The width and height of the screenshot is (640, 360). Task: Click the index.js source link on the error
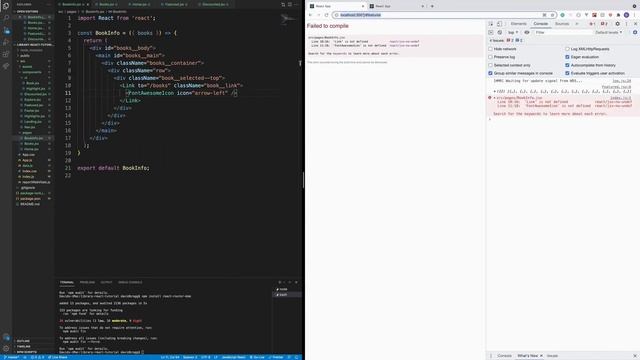point(620,98)
